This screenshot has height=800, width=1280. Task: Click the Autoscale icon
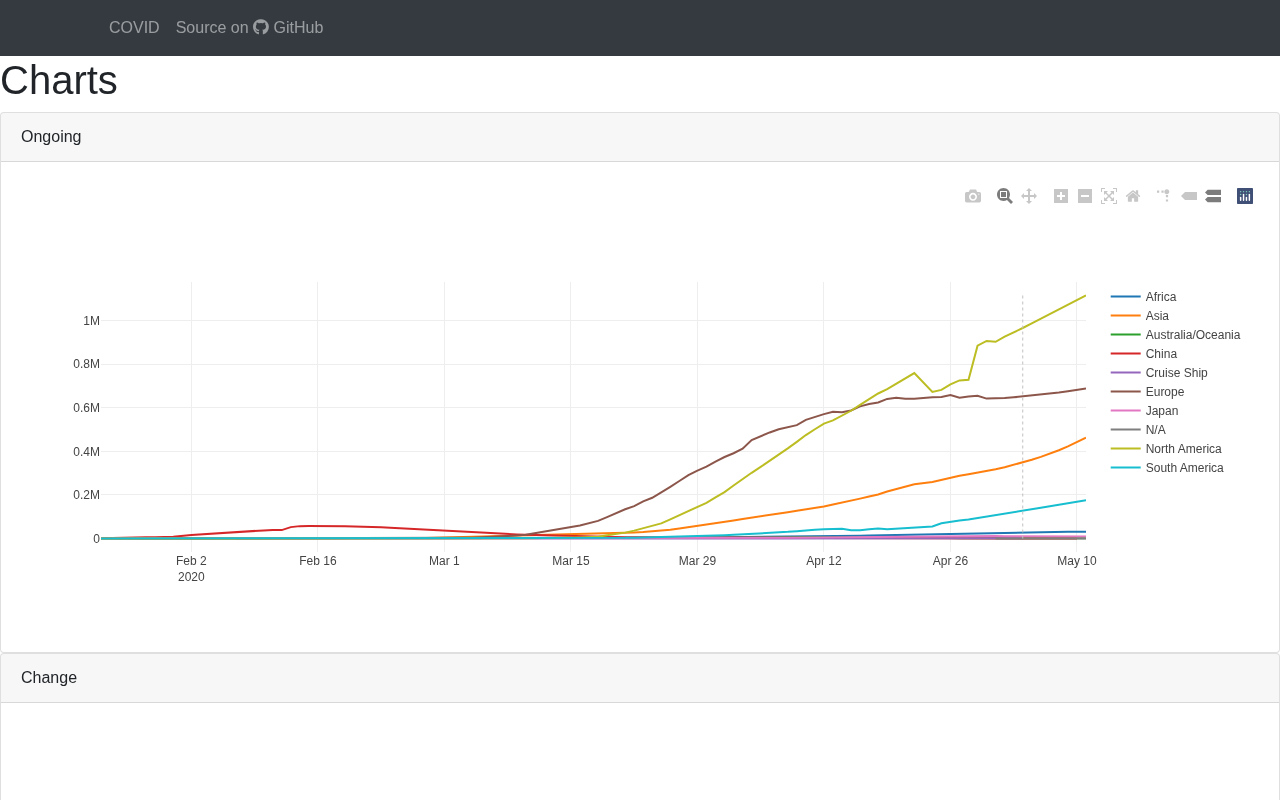[x=1109, y=196]
